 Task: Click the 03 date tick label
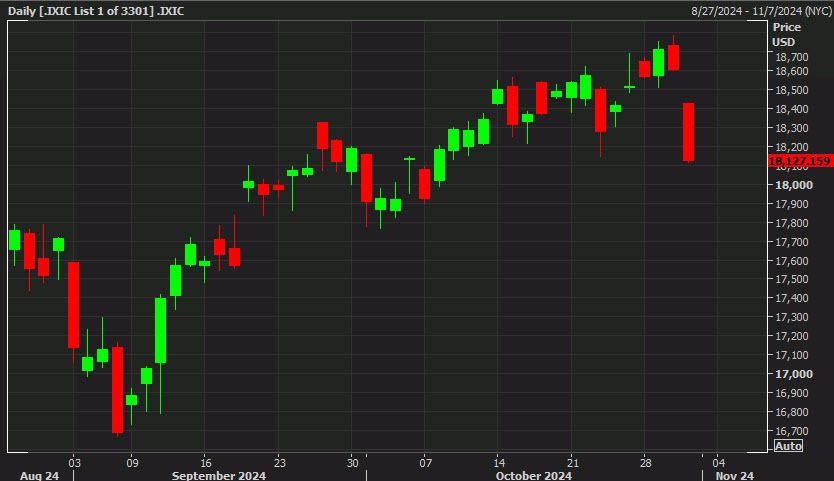click(74, 463)
